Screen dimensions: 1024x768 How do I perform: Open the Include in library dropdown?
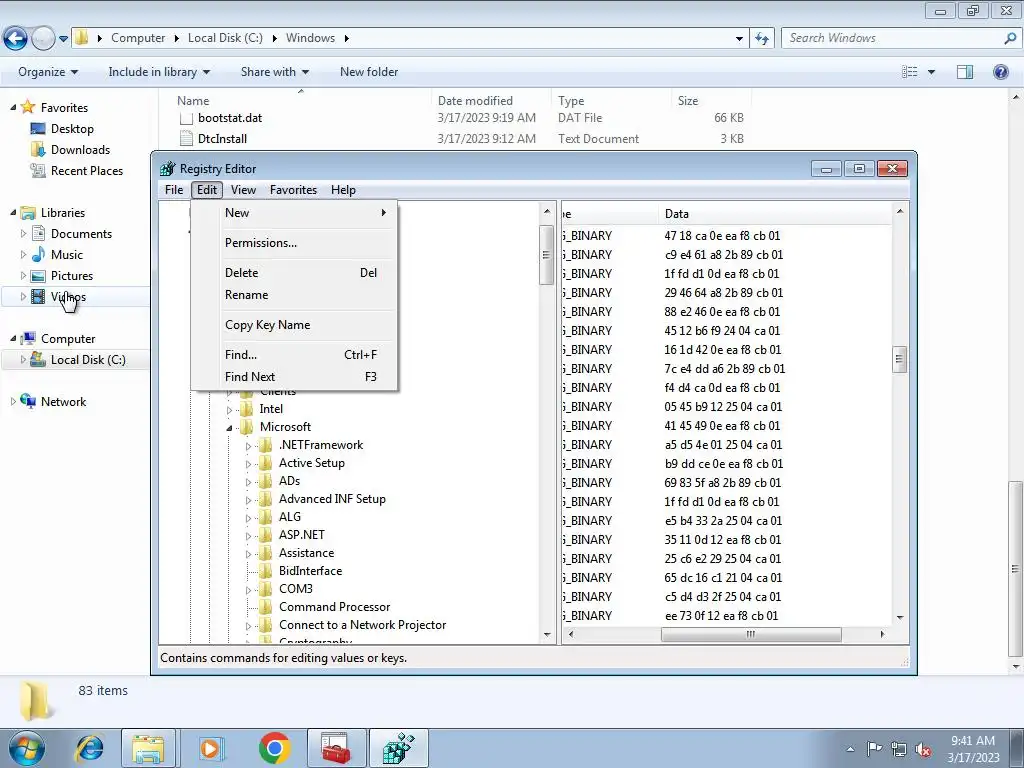(x=159, y=72)
